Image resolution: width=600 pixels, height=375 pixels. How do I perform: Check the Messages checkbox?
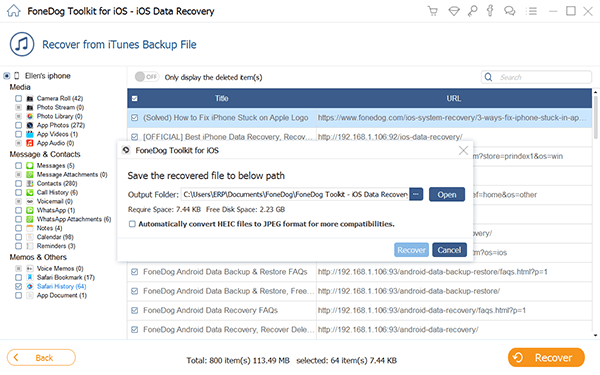18,166
